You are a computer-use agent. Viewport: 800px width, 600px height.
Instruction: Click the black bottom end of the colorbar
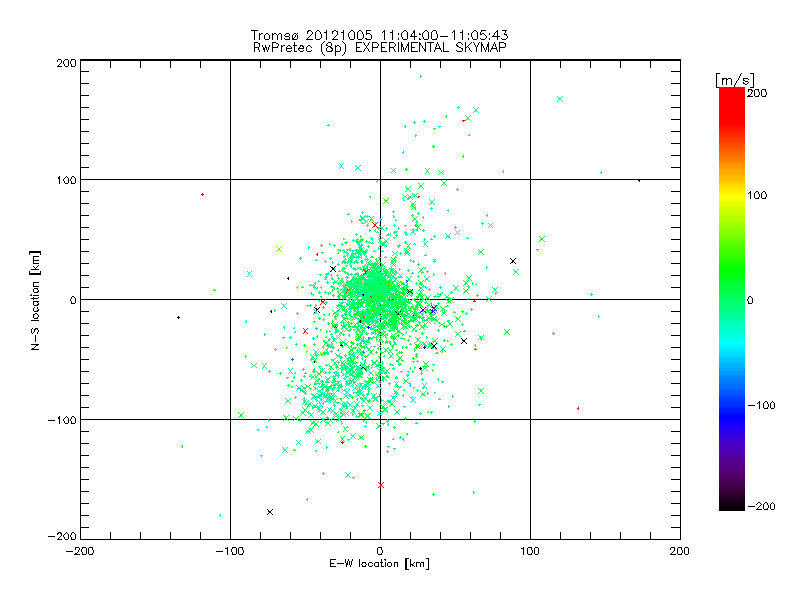pos(732,504)
